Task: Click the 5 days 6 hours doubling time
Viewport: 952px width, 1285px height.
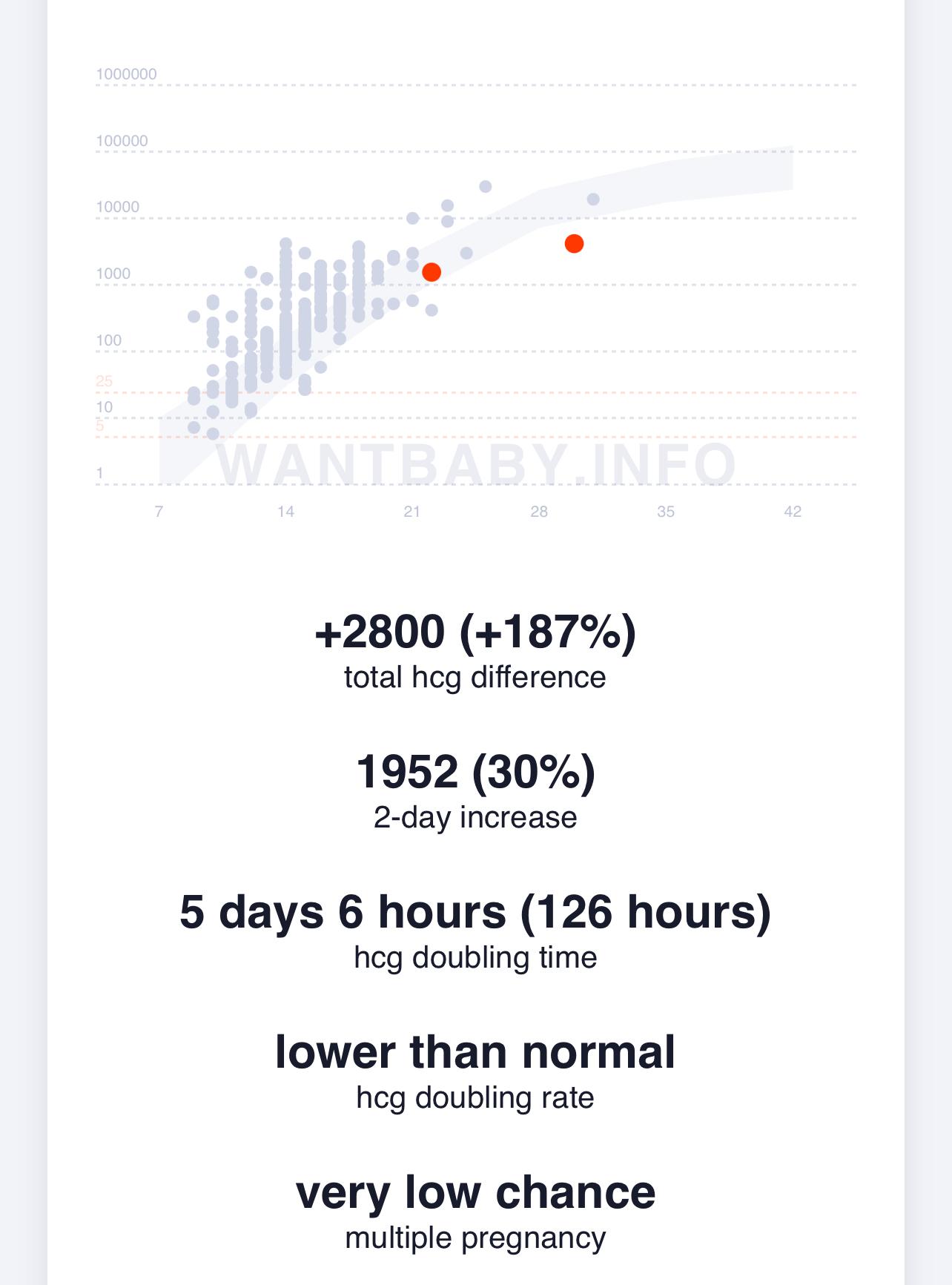Action: (x=475, y=911)
